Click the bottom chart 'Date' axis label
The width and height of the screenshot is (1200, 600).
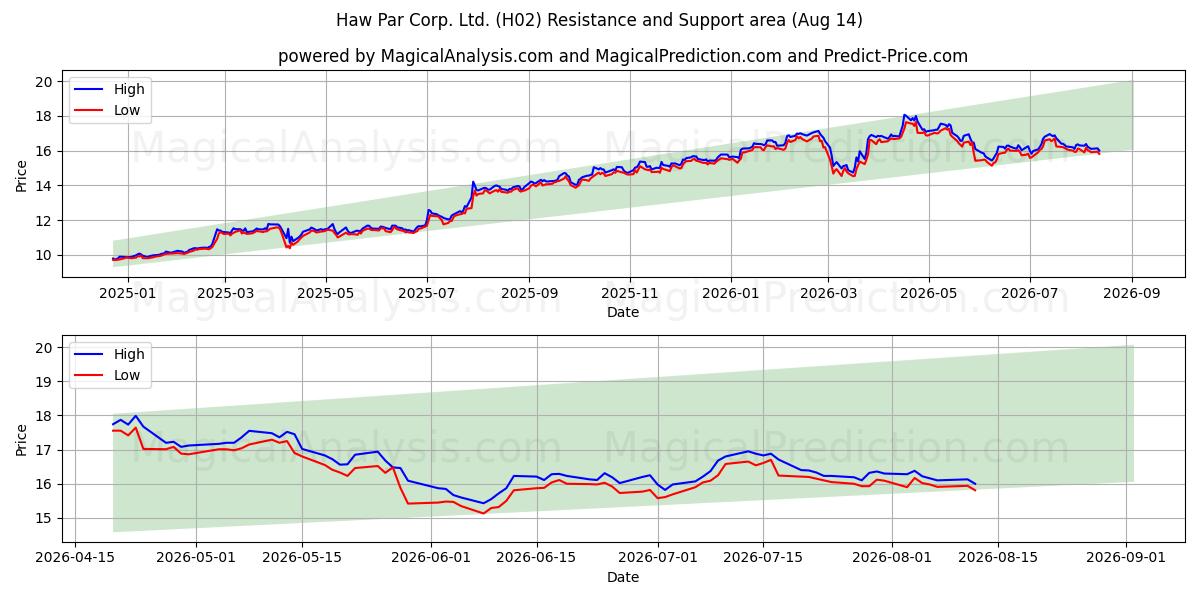point(623,577)
